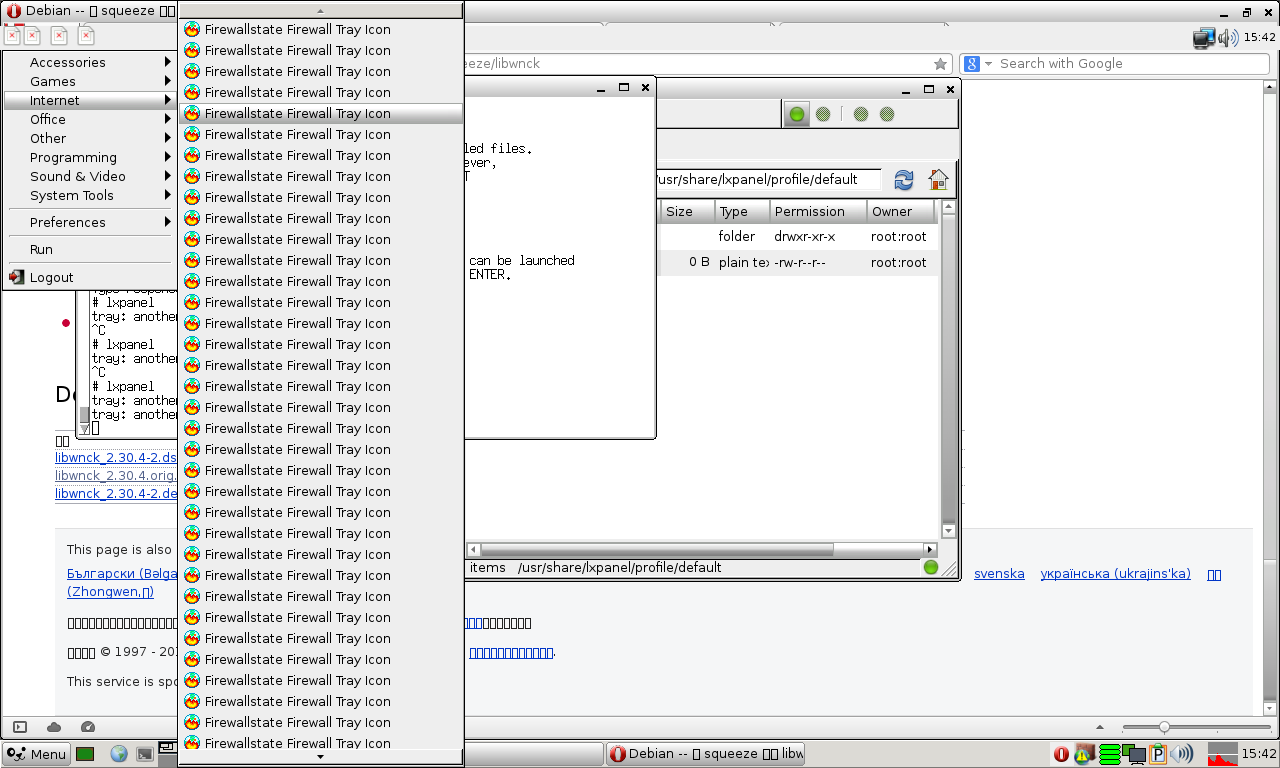Open the Games submenu

(89, 81)
